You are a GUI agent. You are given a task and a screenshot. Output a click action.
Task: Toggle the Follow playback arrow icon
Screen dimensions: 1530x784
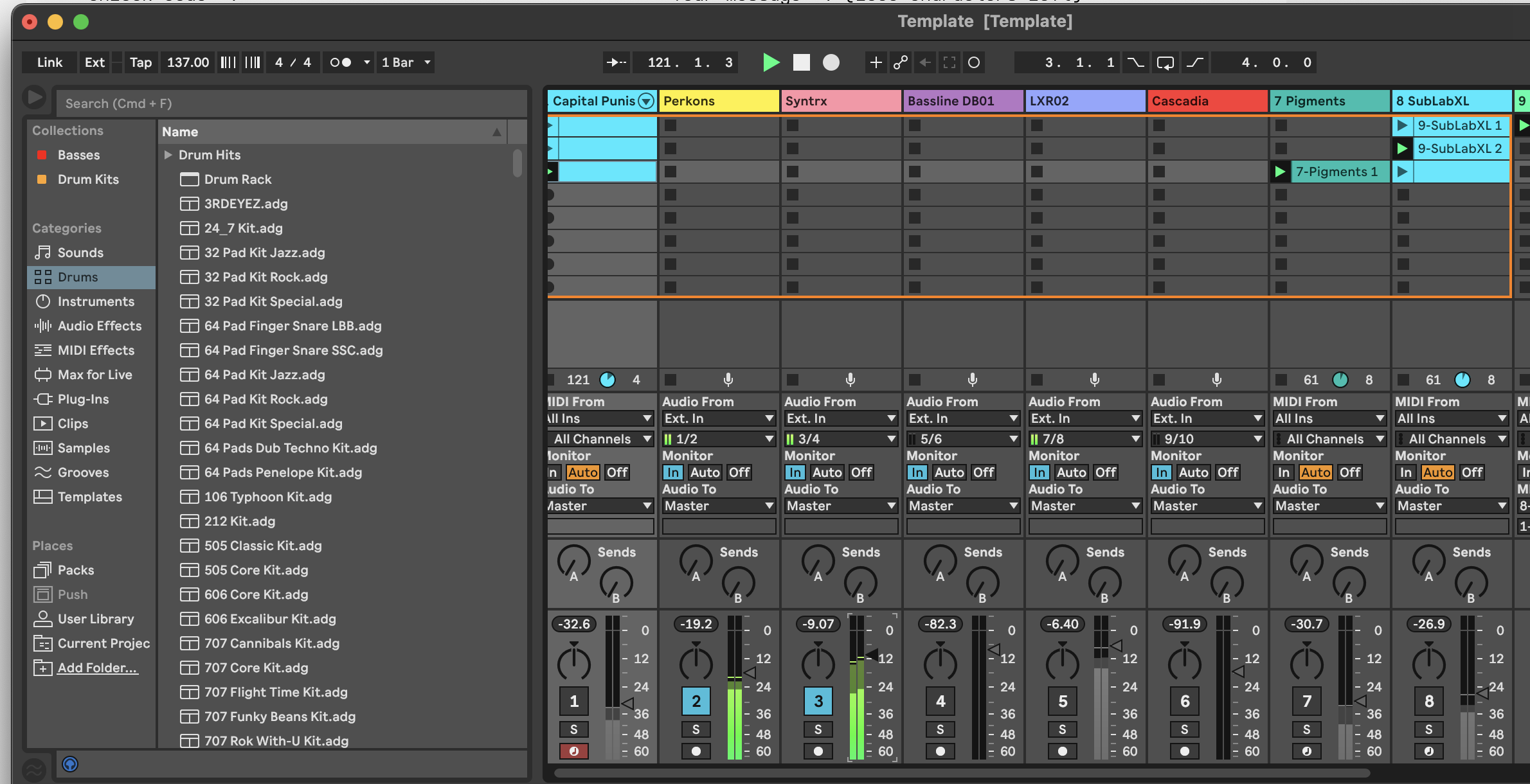coord(616,62)
